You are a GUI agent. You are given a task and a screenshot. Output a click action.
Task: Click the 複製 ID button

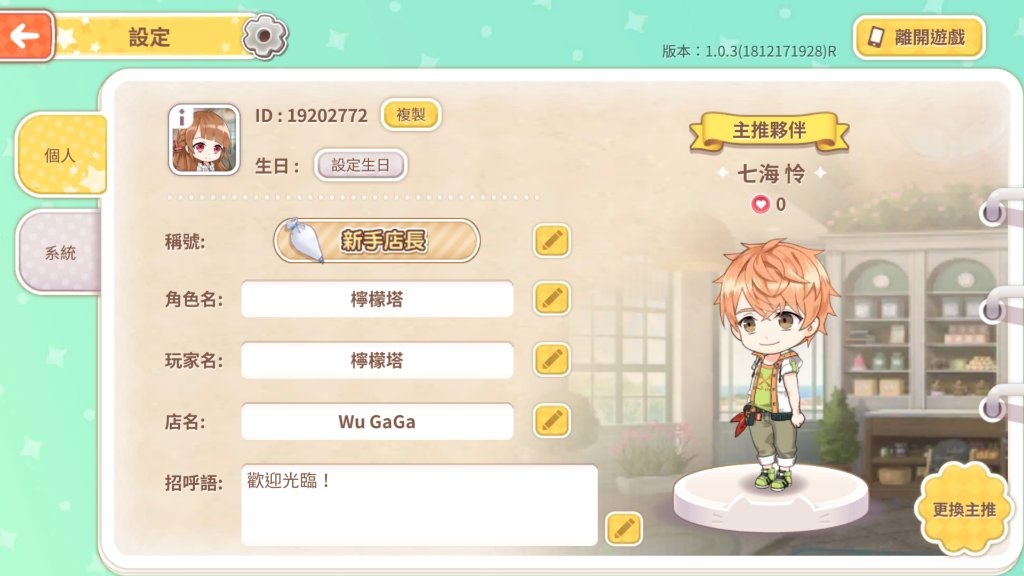pos(411,115)
